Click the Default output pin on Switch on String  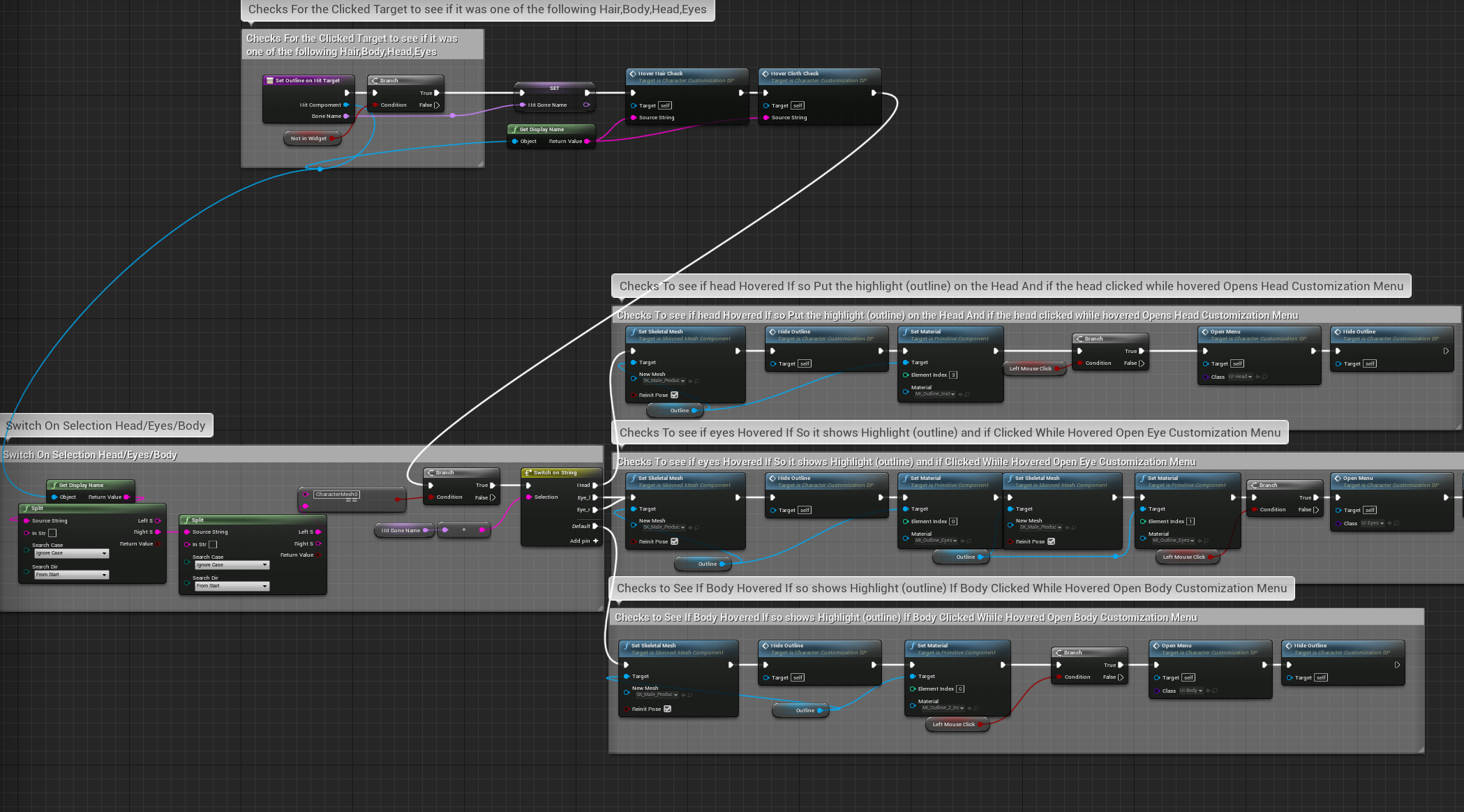(595, 526)
